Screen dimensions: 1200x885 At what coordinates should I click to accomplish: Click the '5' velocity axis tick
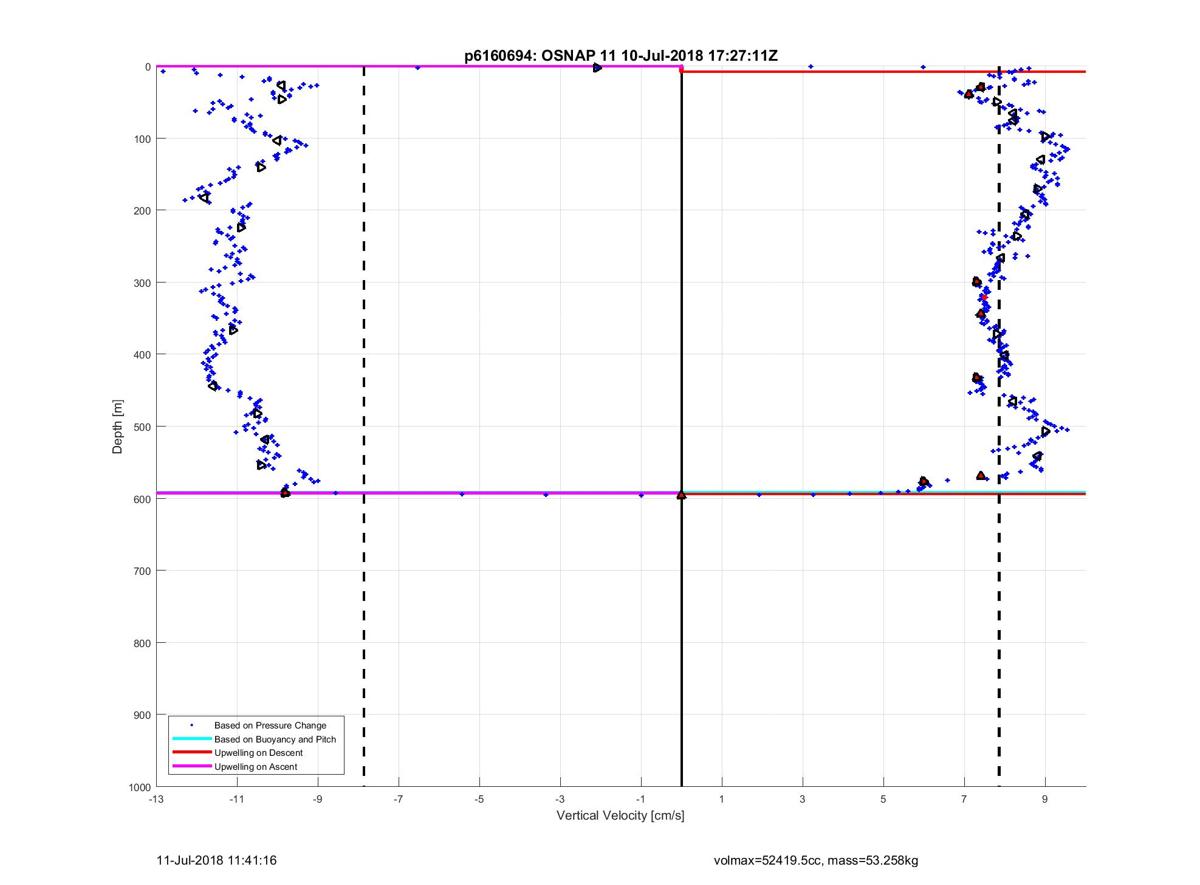point(883,800)
